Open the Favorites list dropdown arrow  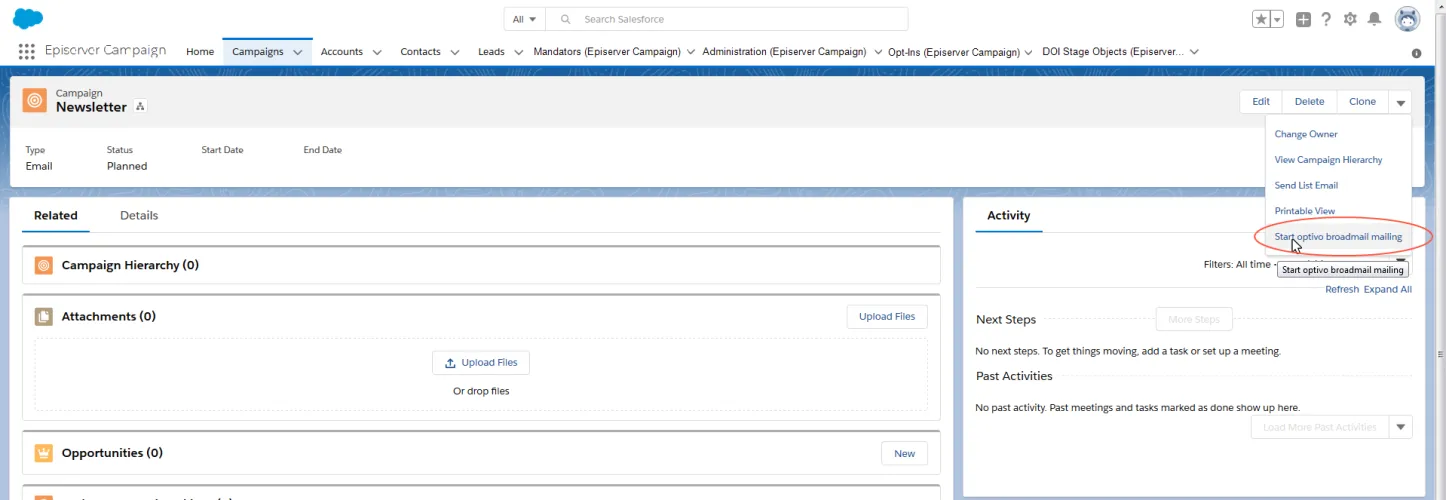point(1278,19)
